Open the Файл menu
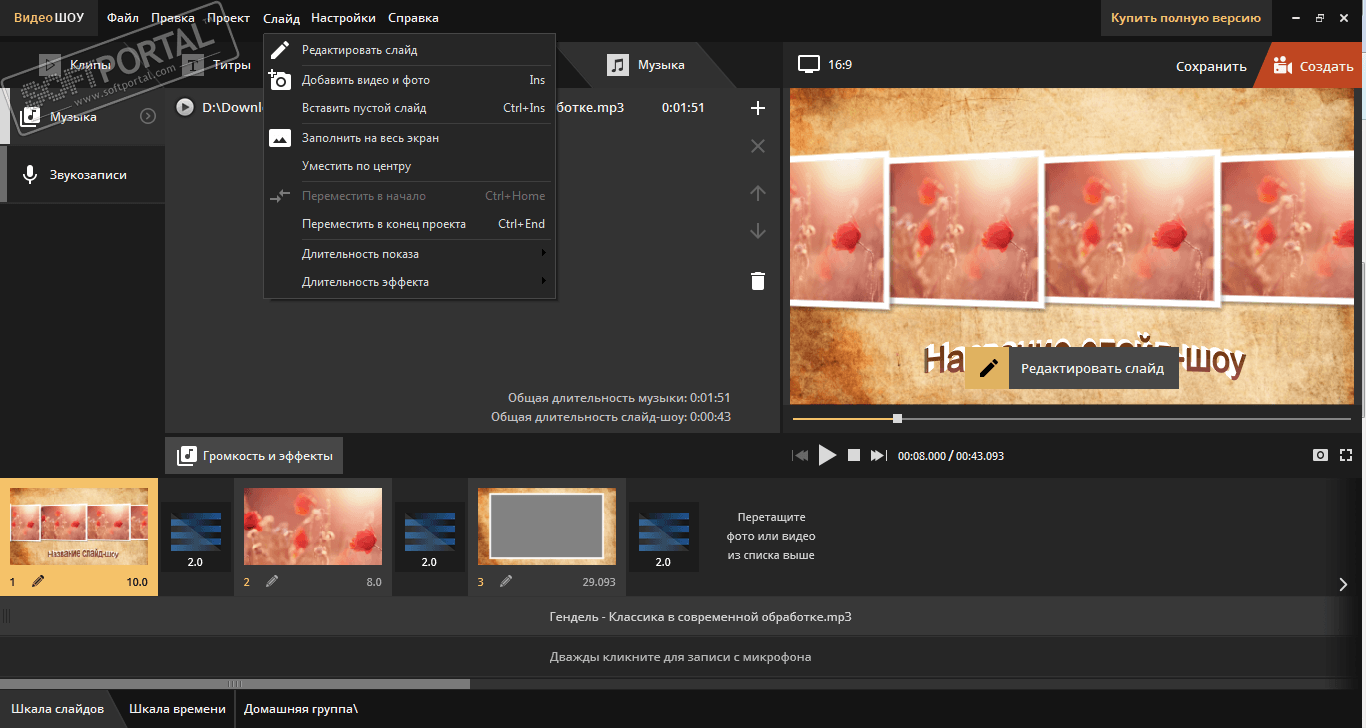1366x728 pixels. pyautogui.click(x=123, y=18)
